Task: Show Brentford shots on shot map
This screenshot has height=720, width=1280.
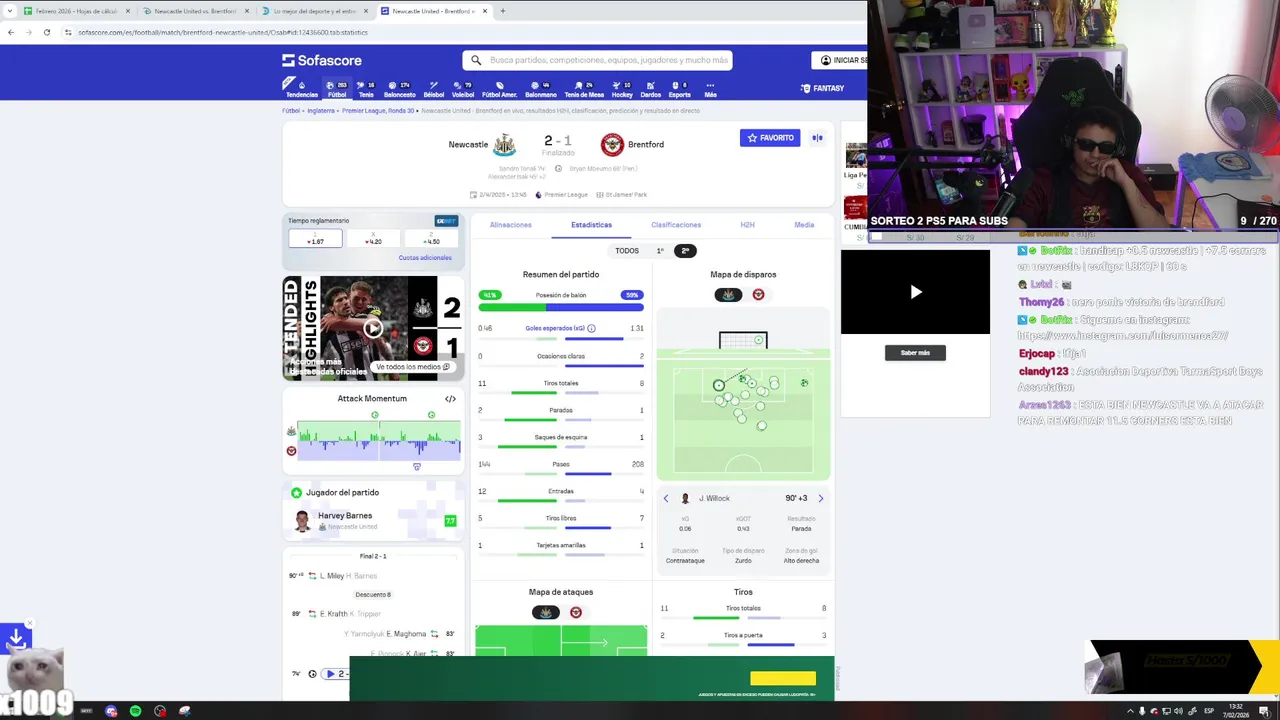Action: [758, 295]
